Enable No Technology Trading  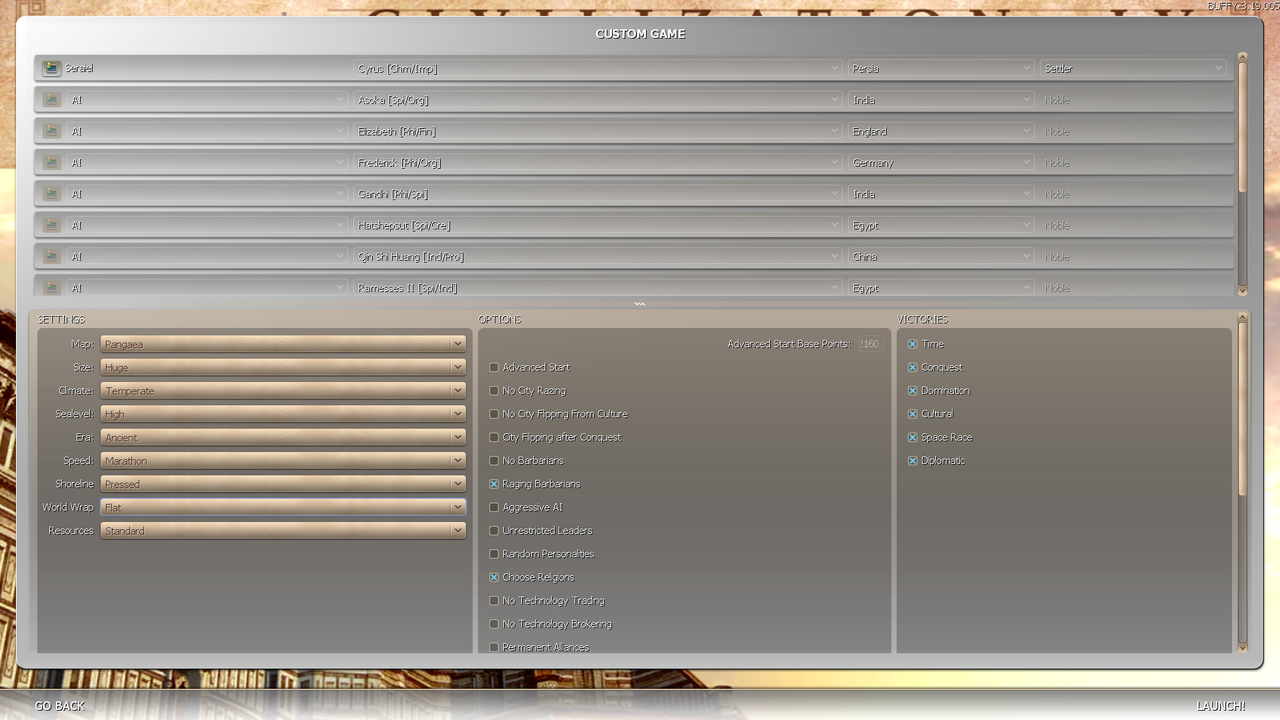pyautogui.click(x=494, y=600)
